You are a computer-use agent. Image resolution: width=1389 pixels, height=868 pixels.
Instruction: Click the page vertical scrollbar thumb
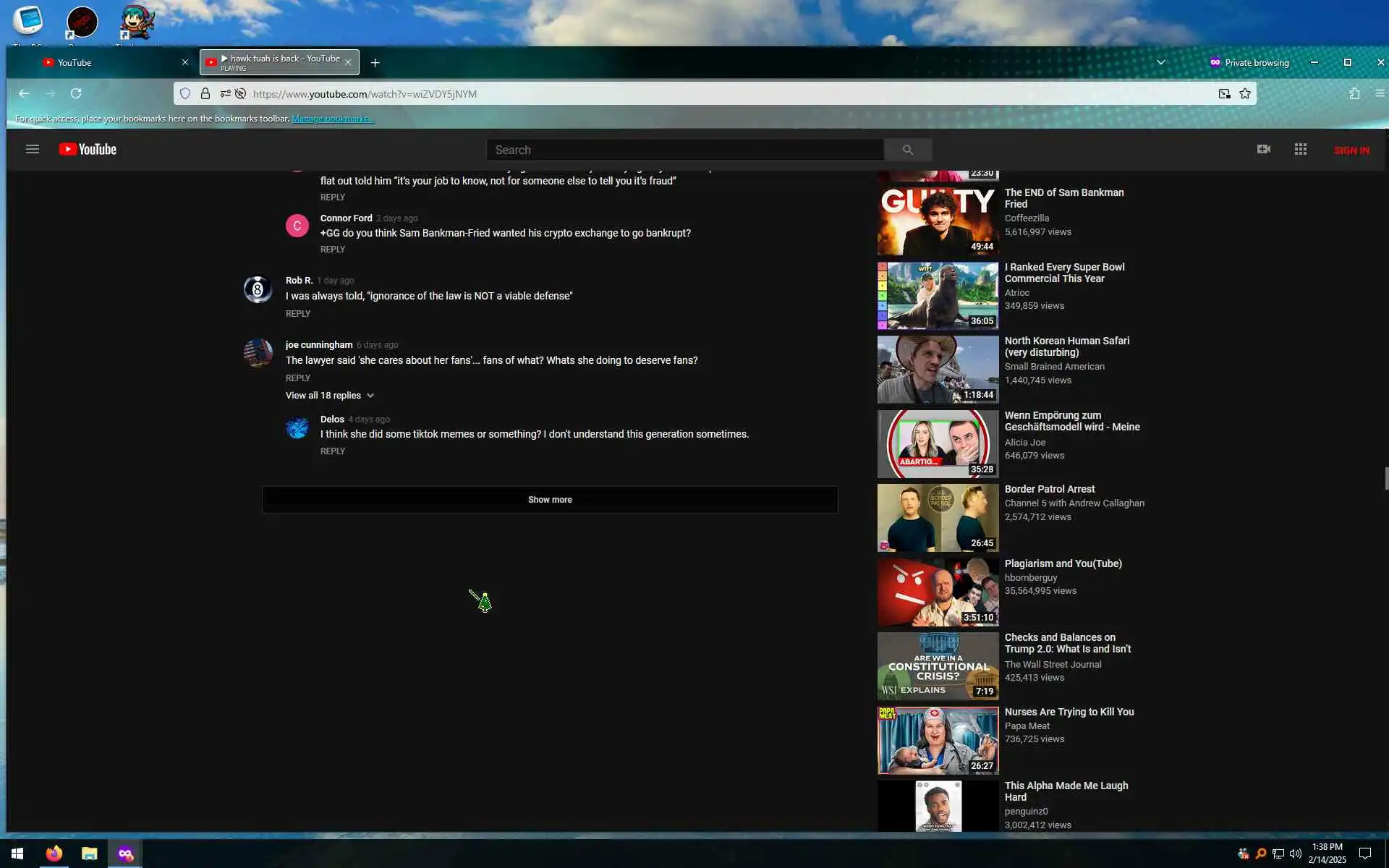(x=1385, y=478)
